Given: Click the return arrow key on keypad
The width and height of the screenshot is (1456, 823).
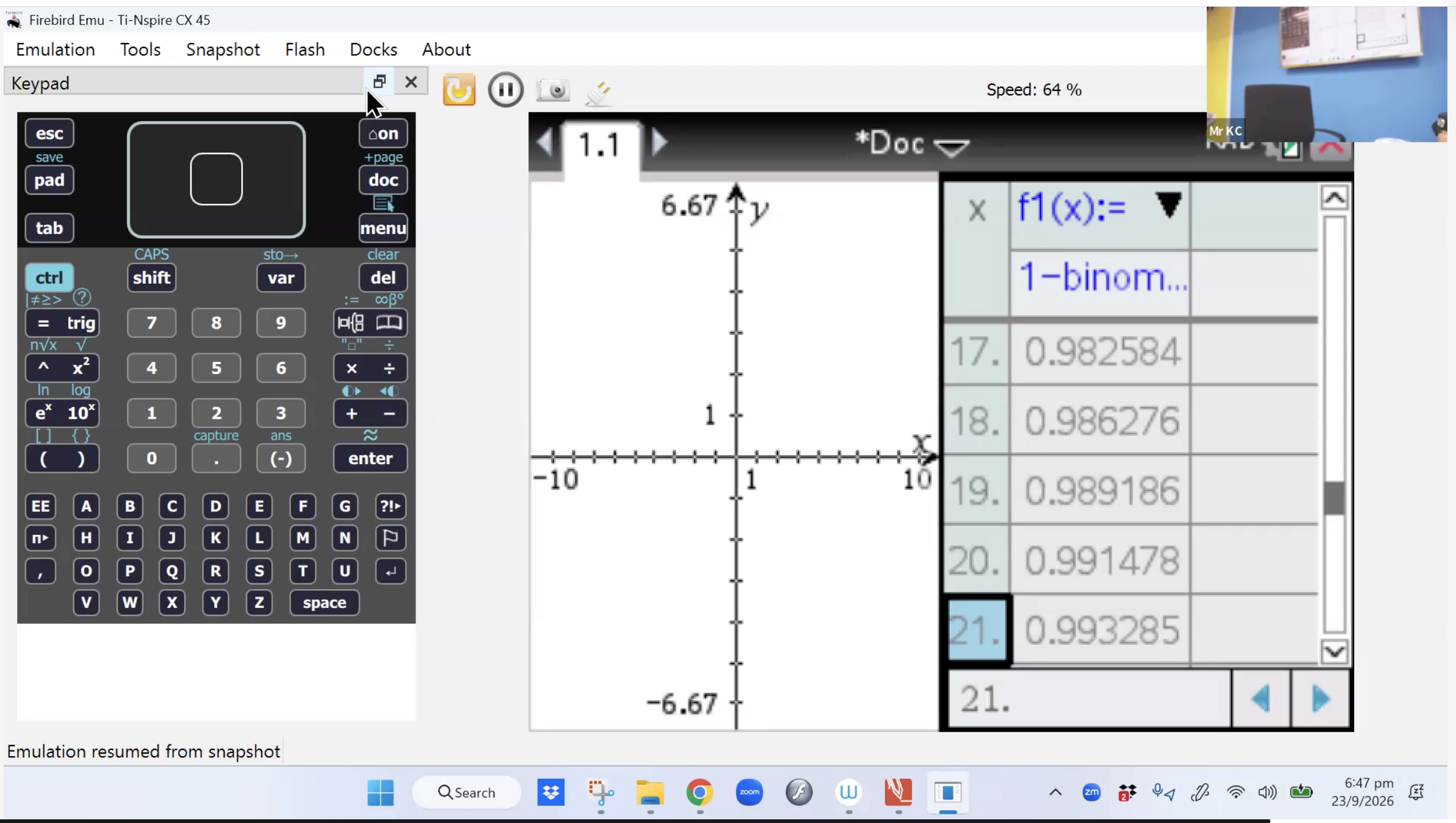Looking at the screenshot, I should (x=390, y=571).
